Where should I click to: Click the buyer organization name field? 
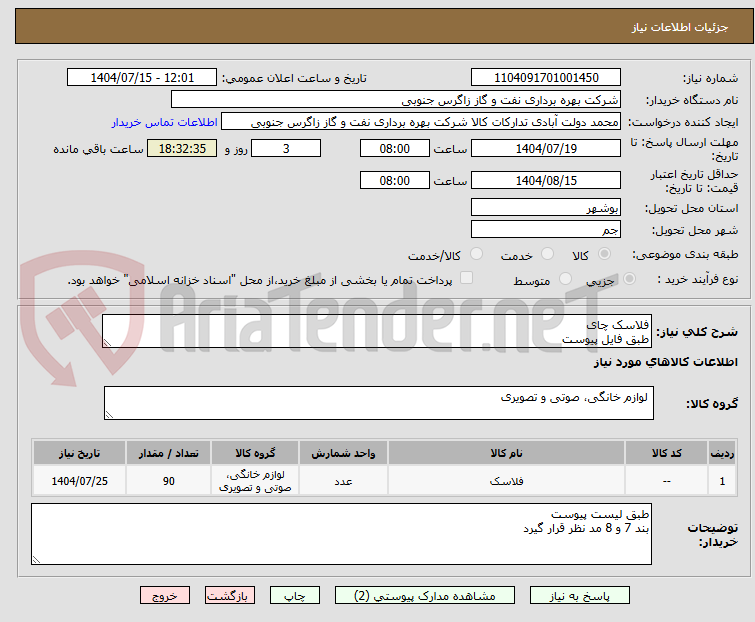tap(396, 100)
